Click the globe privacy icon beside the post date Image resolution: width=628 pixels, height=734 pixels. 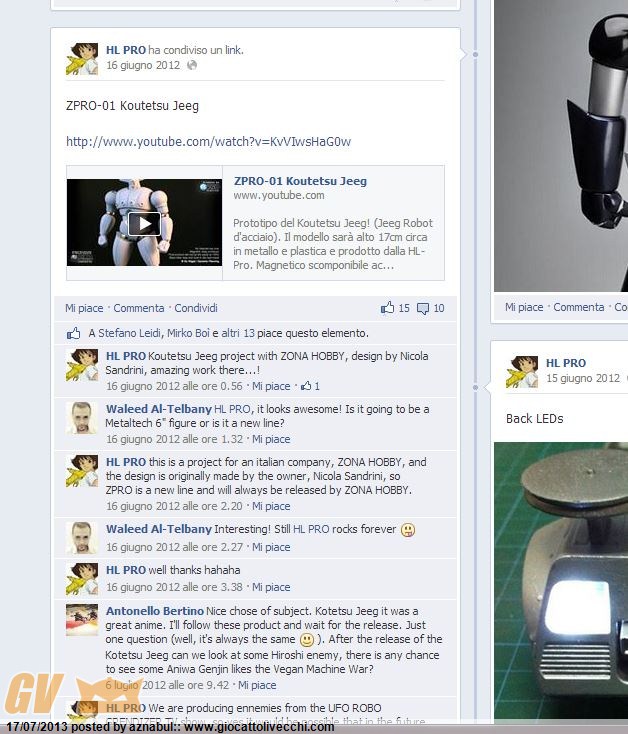click(192, 65)
